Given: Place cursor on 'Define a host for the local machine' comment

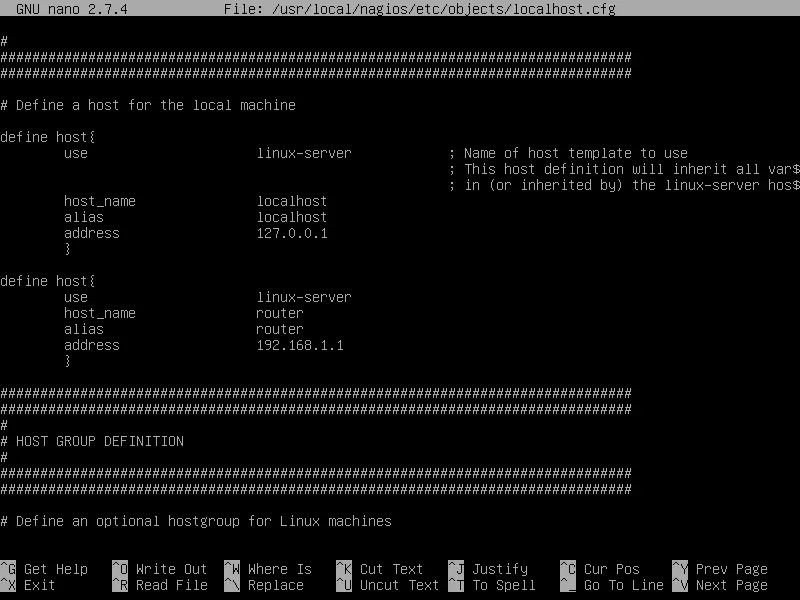Looking at the screenshot, I should [148, 105].
